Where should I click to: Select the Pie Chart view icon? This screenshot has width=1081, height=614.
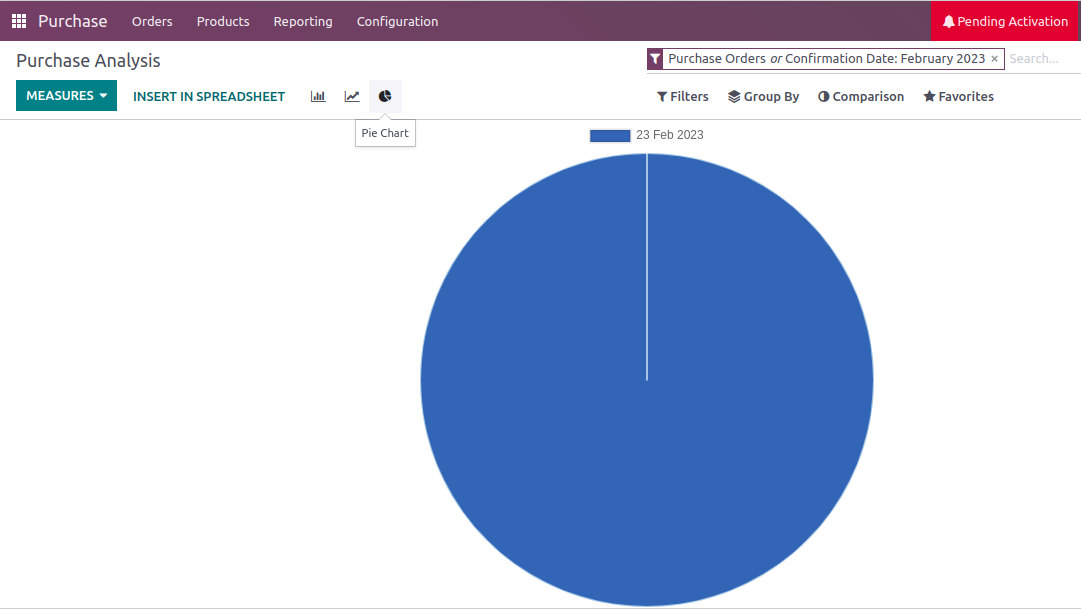tap(385, 96)
